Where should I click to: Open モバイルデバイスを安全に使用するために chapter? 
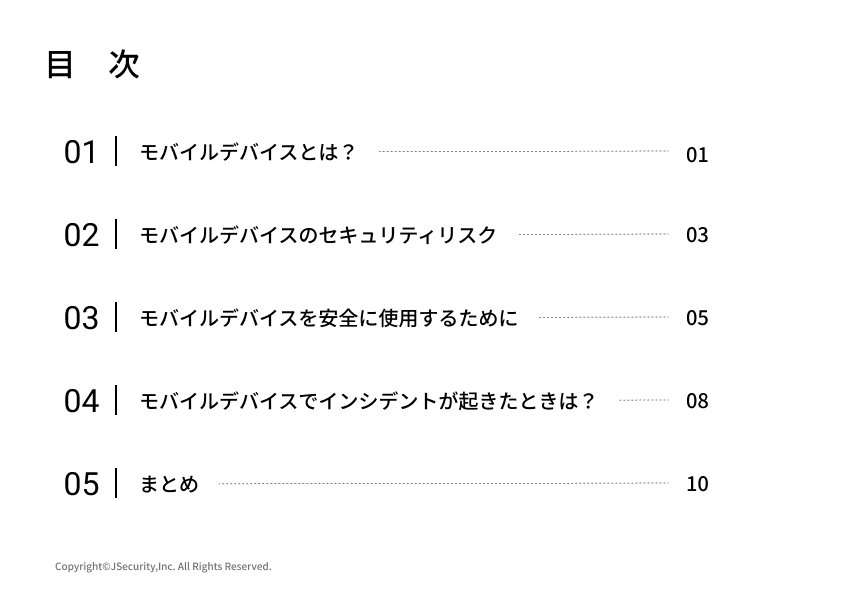328,318
